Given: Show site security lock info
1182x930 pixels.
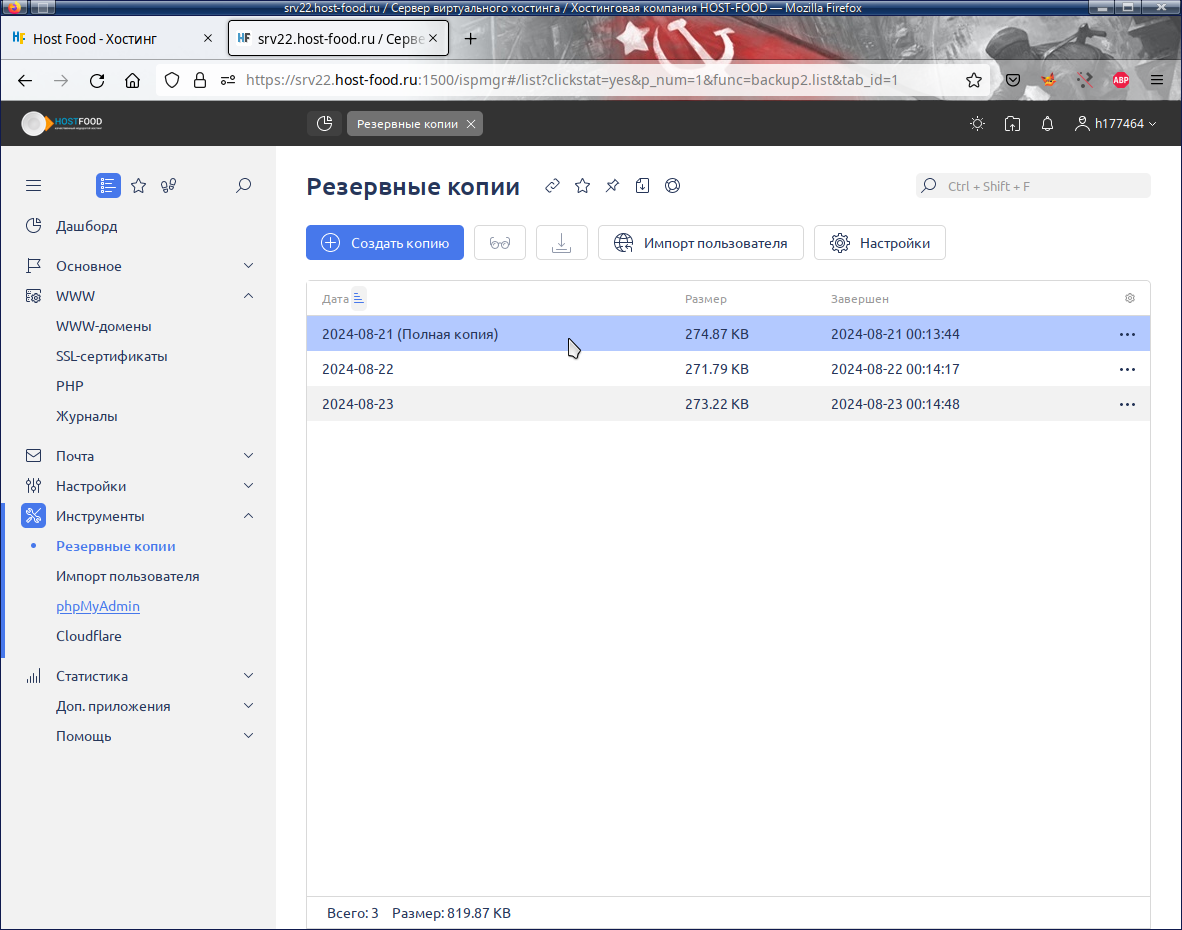Looking at the screenshot, I should pos(200,81).
